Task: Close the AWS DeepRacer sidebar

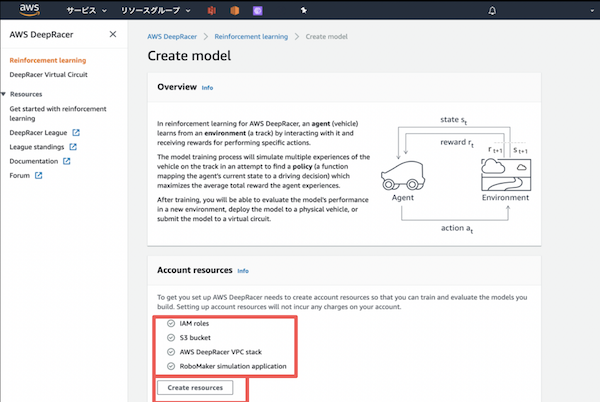Action: [x=113, y=34]
